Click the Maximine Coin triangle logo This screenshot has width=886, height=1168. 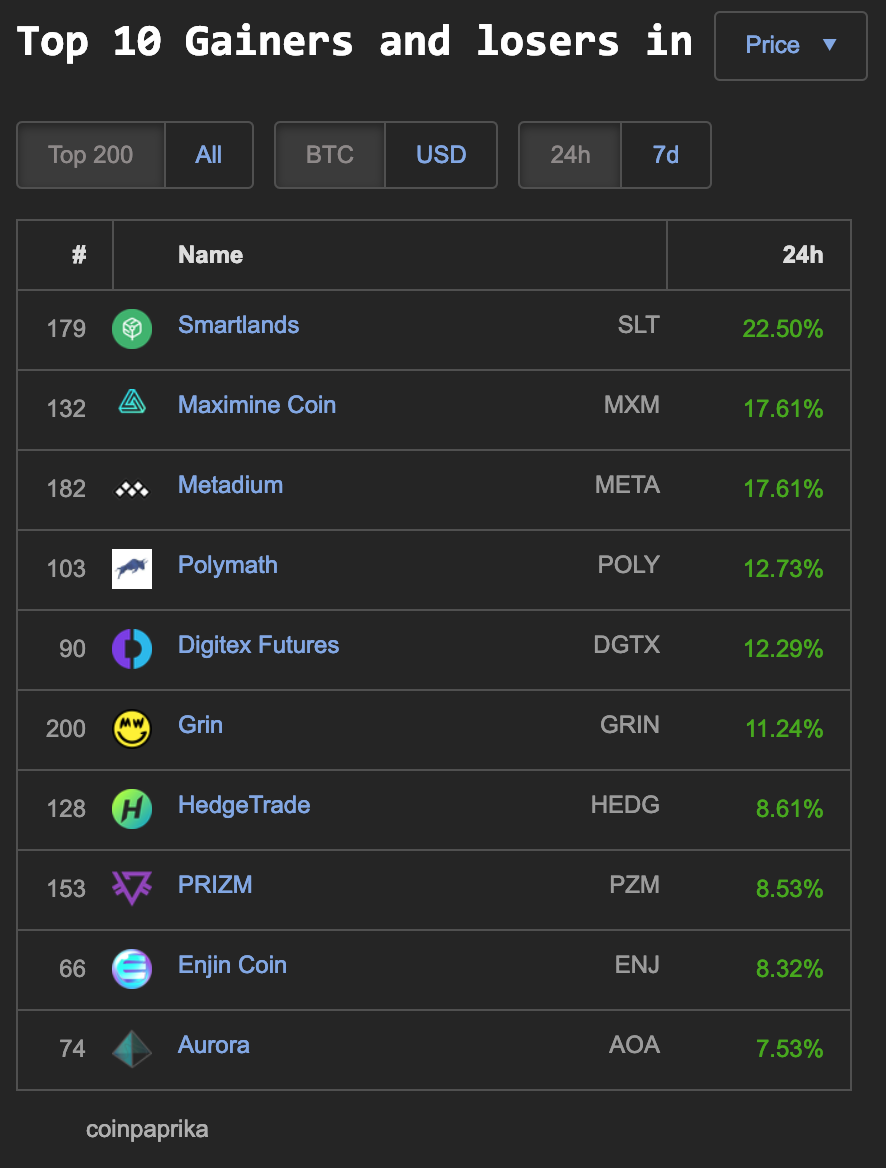click(132, 402)
